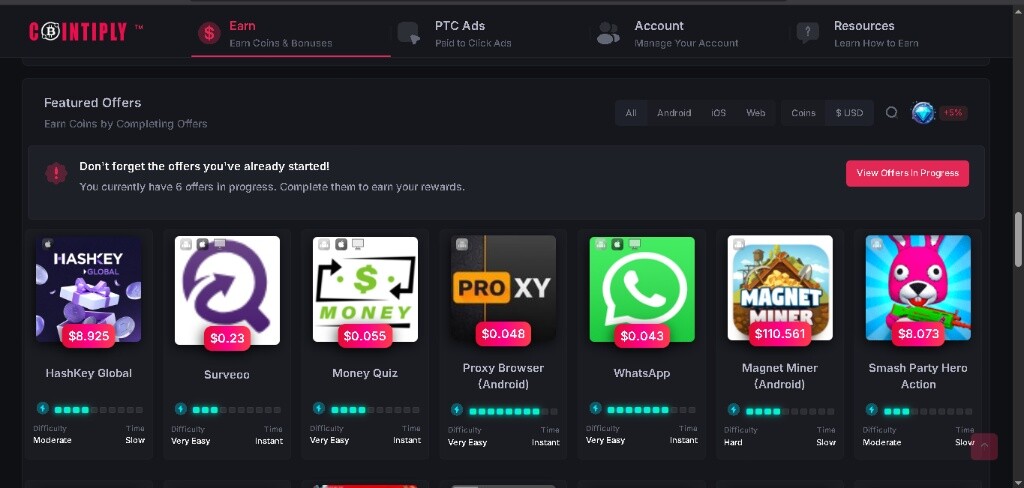Screen dimensions: 1024x488
Task: Click the 'WhatsApp' offer title
Action: coord(641,373)
